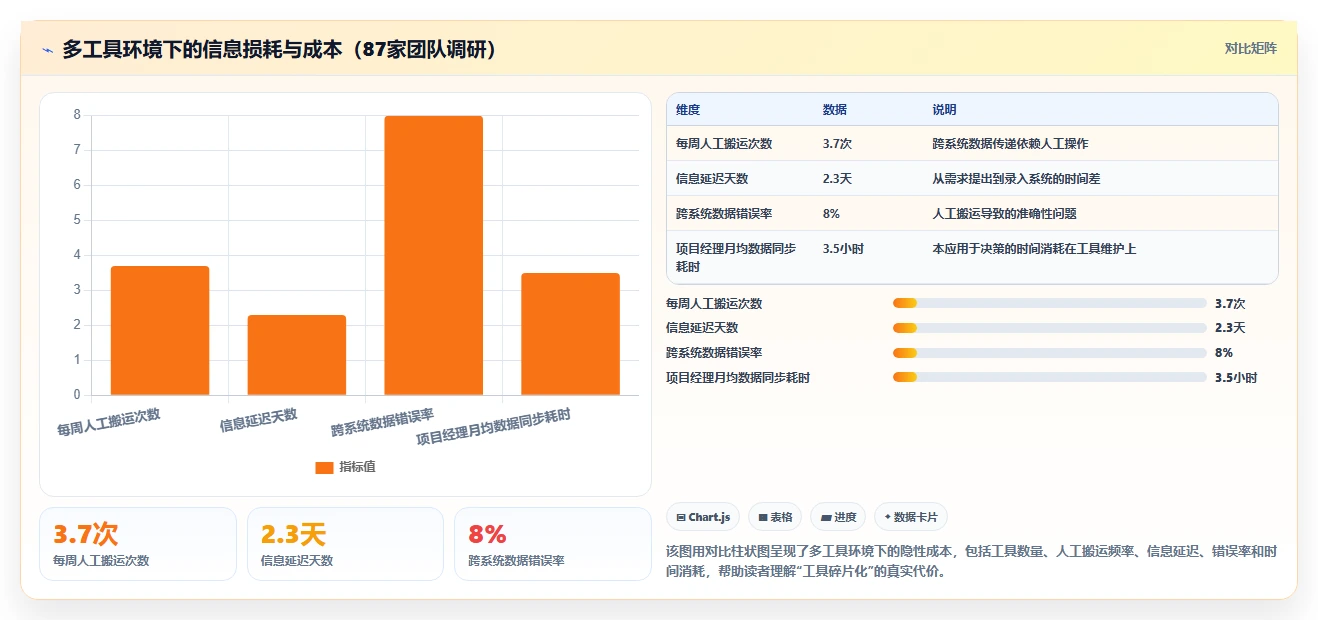Click the 跨系统数据错误率 progress bar
This screenshot has height=620, width=1318.
coord(1049,353)
